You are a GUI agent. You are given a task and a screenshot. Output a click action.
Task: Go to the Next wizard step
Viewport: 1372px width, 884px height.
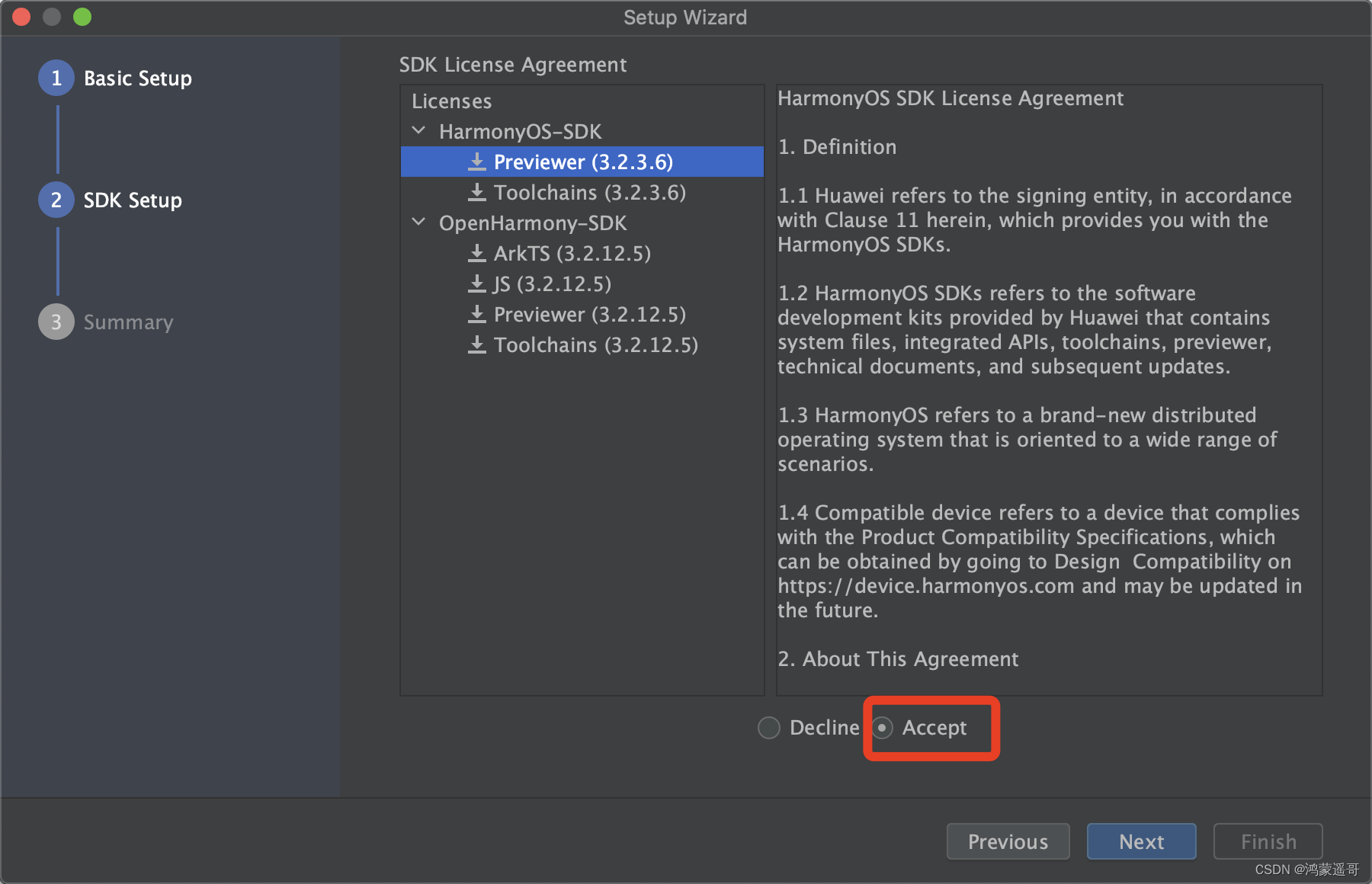[x=1141, y=841]
